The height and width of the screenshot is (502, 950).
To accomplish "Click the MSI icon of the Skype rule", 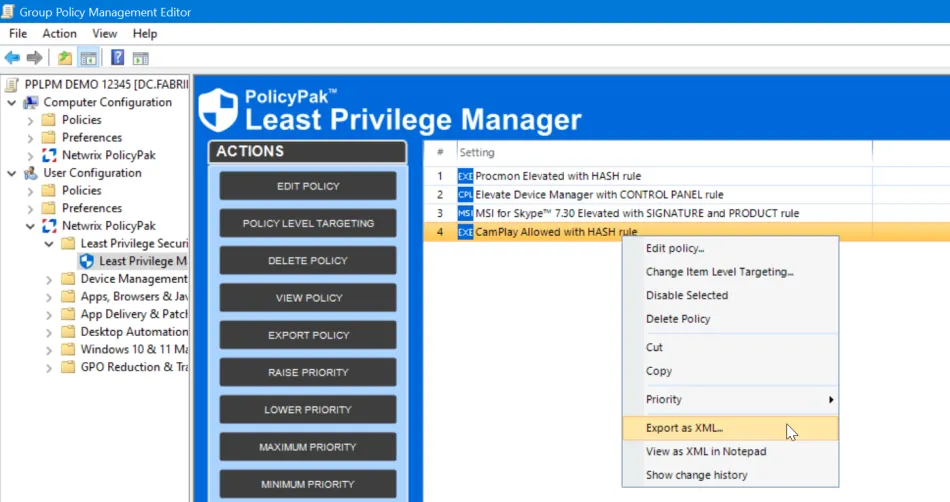I will [465, 213].
